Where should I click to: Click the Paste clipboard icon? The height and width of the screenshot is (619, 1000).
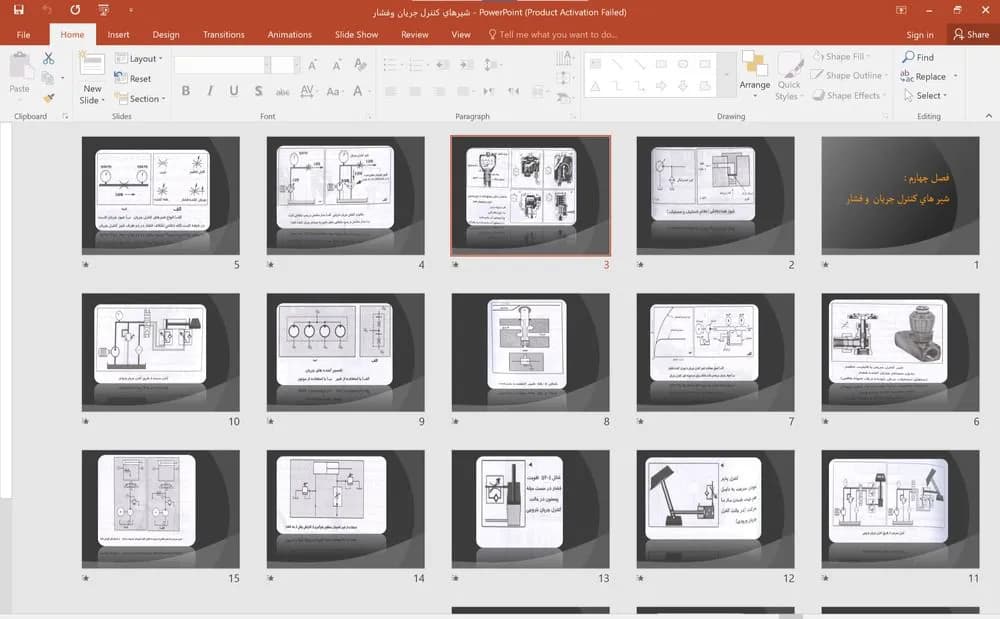[x=20, y=66]
